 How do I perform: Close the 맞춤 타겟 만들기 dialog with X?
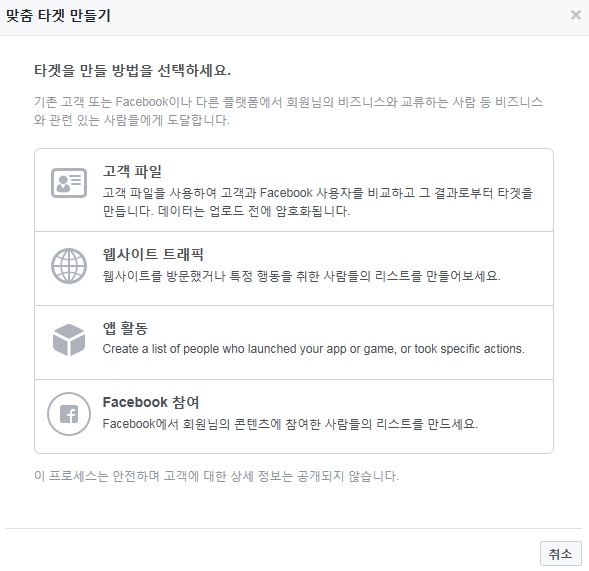click(x=575, y=15)
